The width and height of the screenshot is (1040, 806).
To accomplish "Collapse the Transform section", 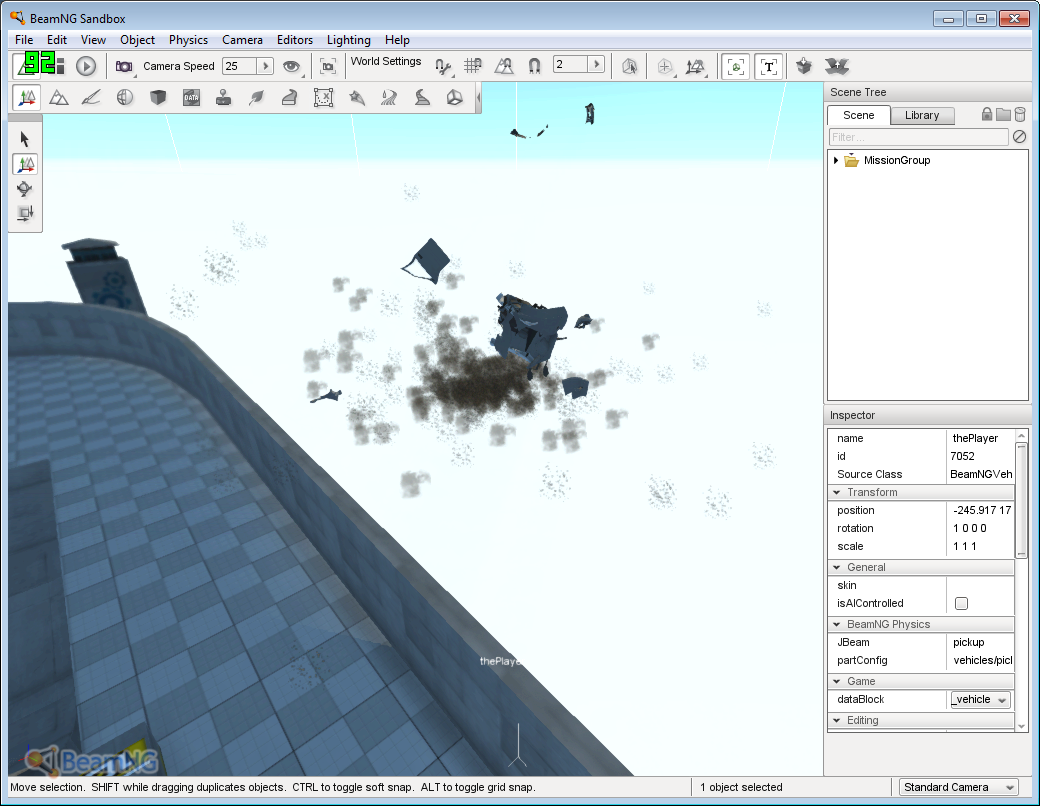I will pos(836,492).
